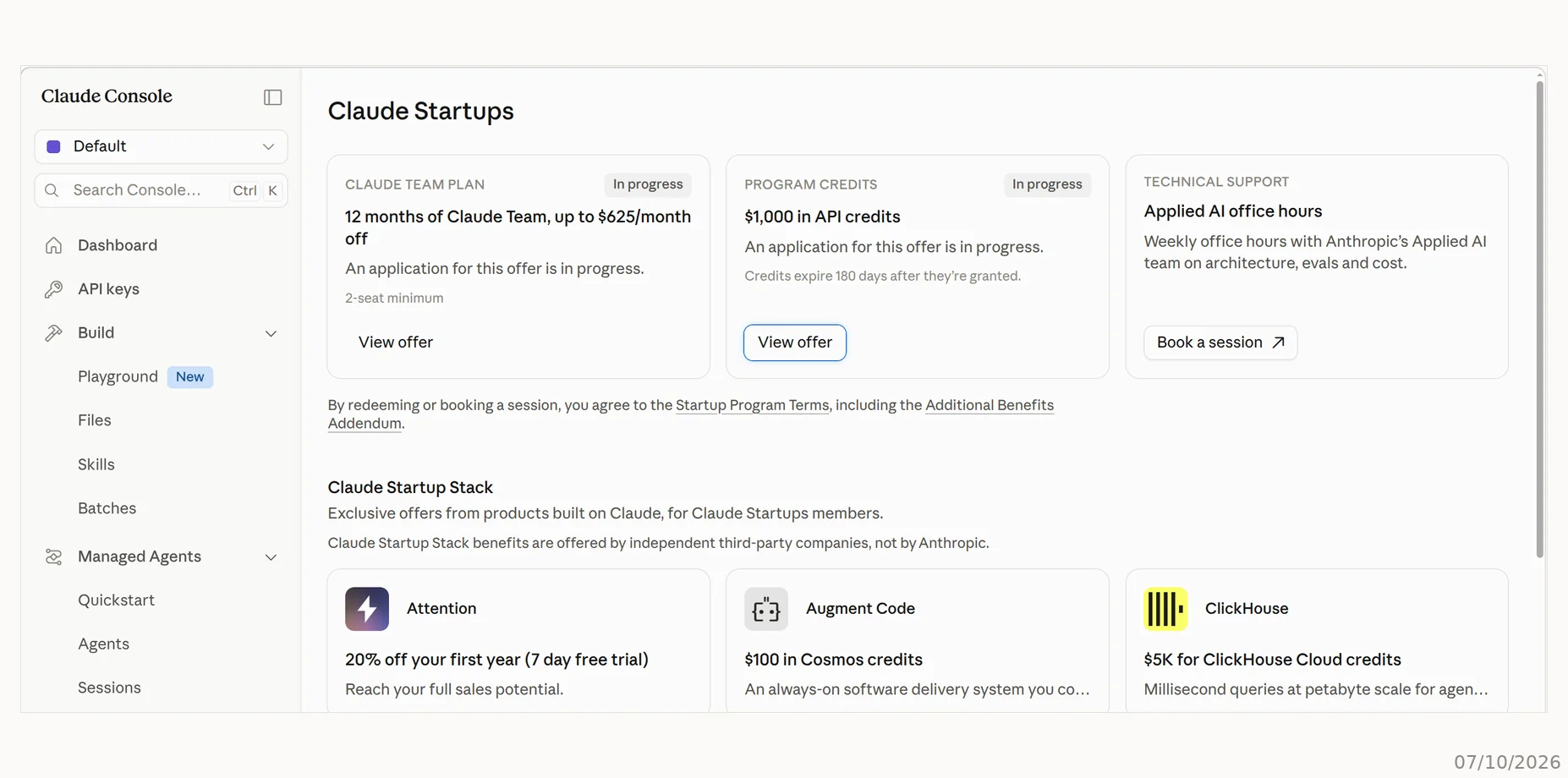
Task: Click the ClickHouse card title
Action: tap(1247, 609)
